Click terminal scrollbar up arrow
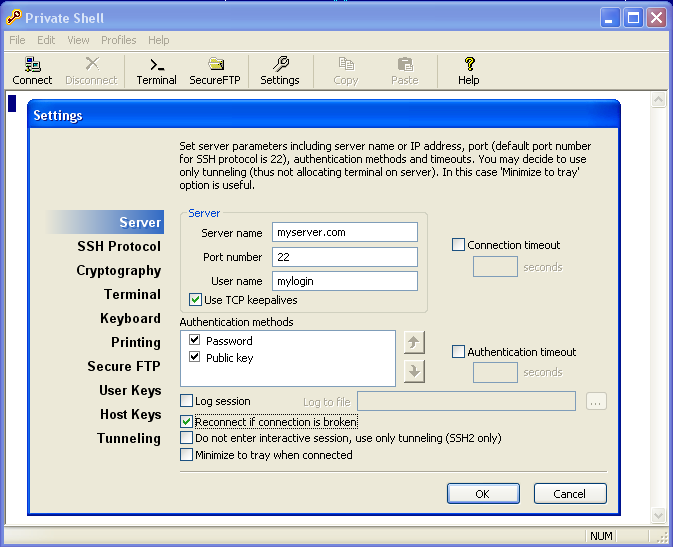Viewport: 673px width, 547px height. click(658, 100)
